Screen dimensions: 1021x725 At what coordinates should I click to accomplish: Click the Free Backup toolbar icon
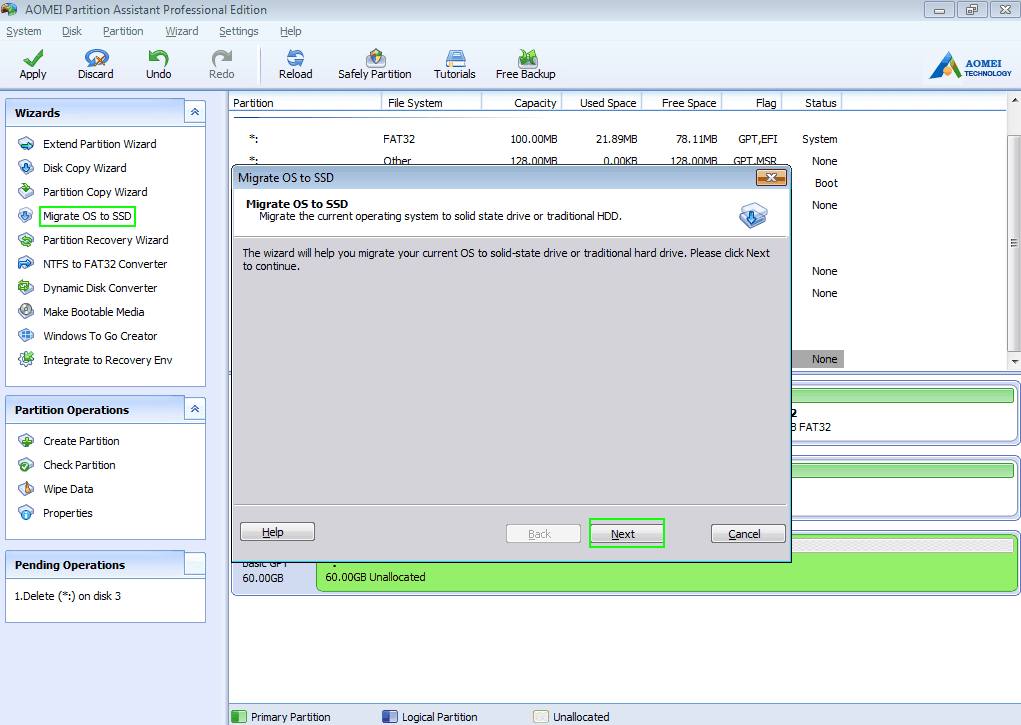[527, 58]
